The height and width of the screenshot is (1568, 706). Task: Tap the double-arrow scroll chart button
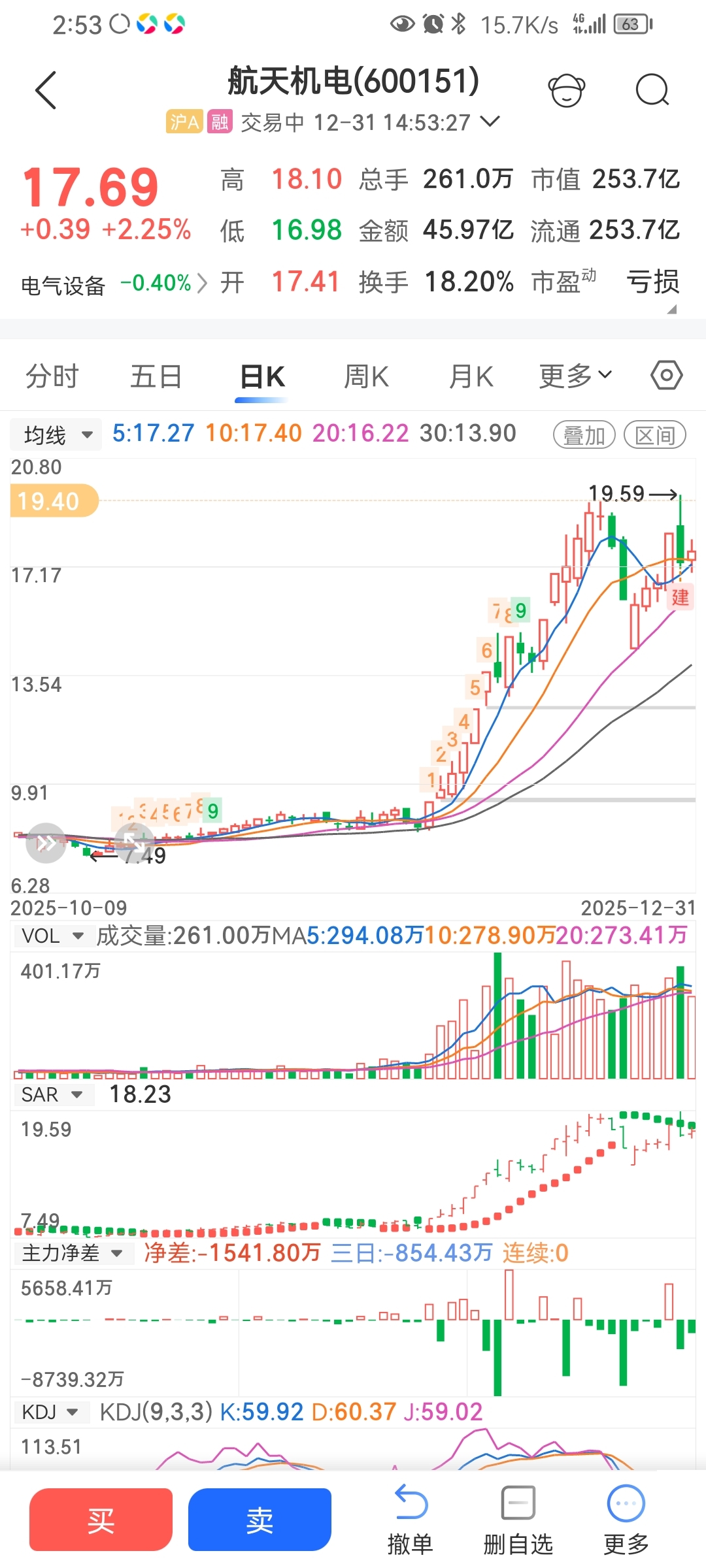[x=46, y=843]
